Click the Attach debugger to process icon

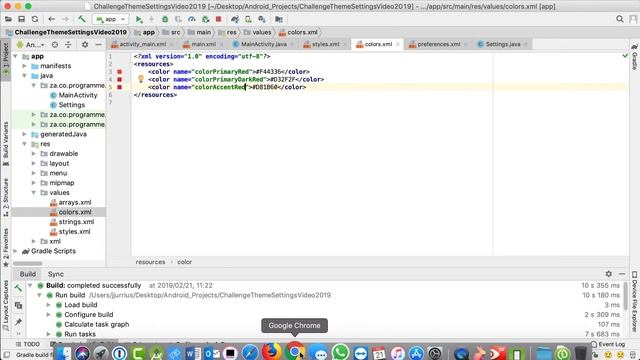tap(205, 19)
